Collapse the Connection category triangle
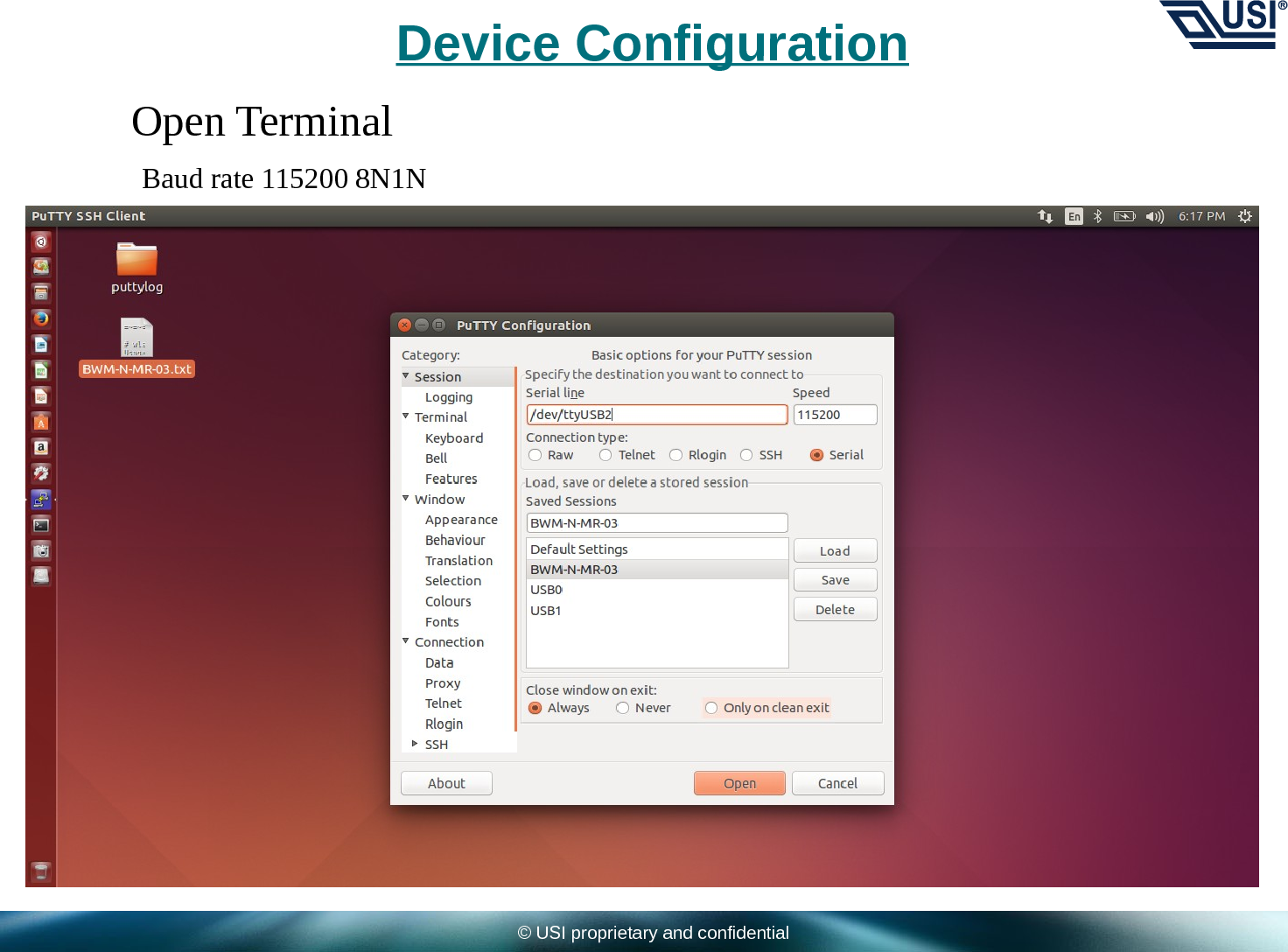 pyautogui.click(x=406, y=640)
